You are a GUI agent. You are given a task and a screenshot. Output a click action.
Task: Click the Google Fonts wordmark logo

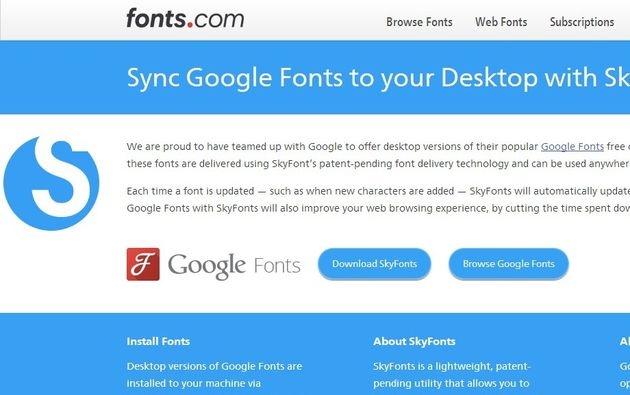point(234,266)
